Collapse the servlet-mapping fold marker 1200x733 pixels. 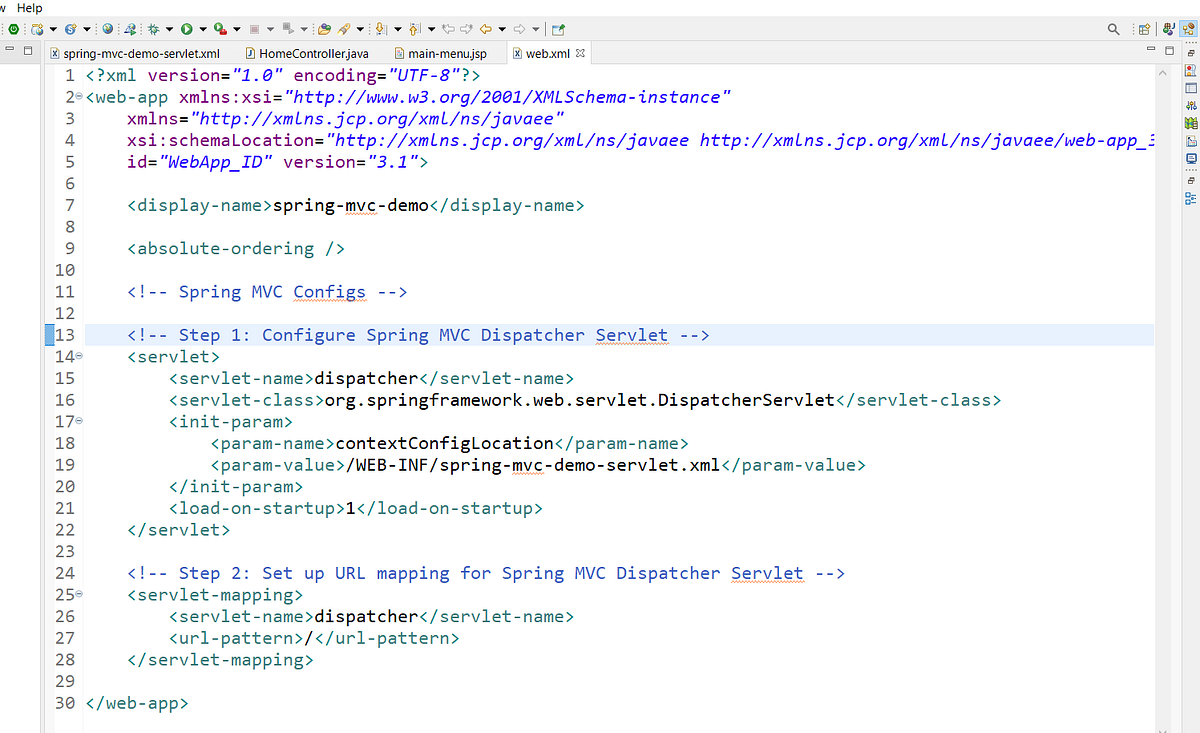[78, 595]
